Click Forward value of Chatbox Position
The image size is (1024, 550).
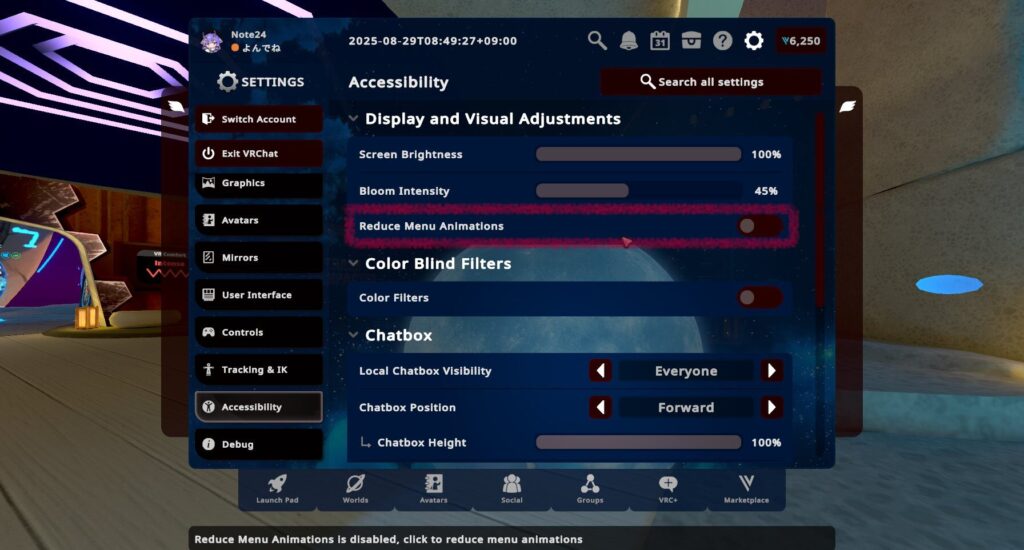(686, 408)
